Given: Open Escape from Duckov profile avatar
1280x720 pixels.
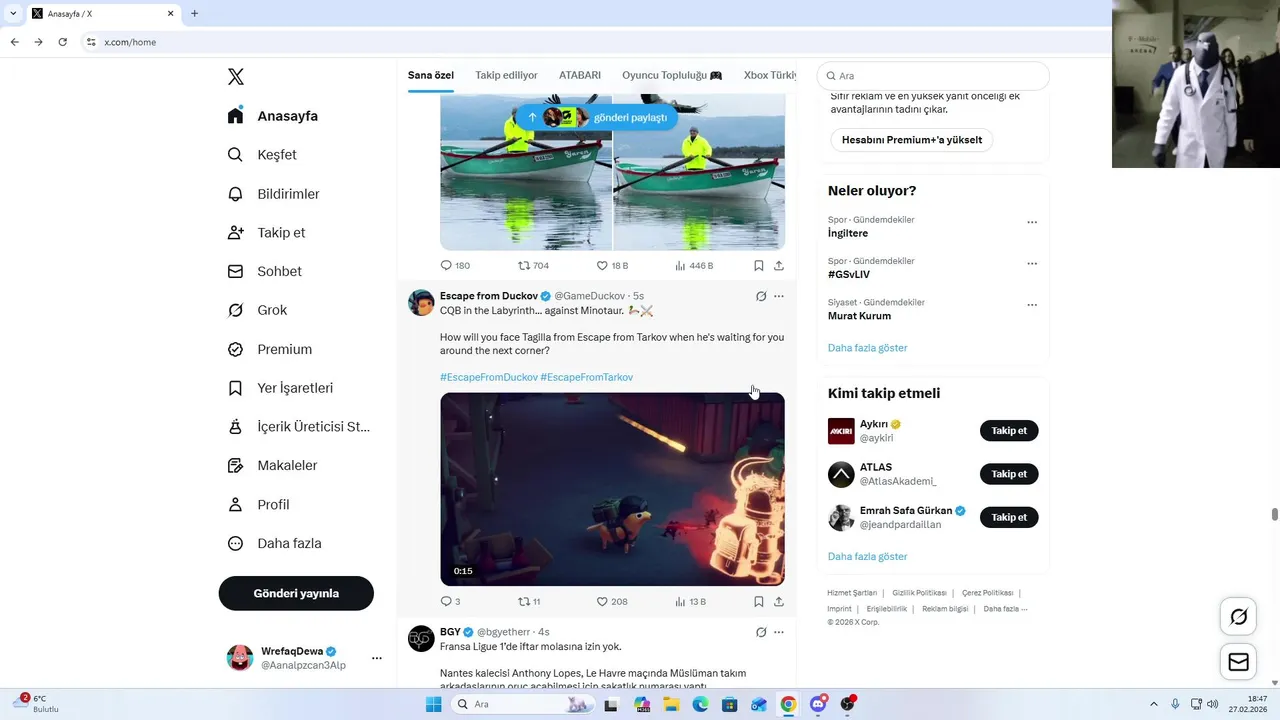Looking at the screenshot, I should tap(421, 303).
